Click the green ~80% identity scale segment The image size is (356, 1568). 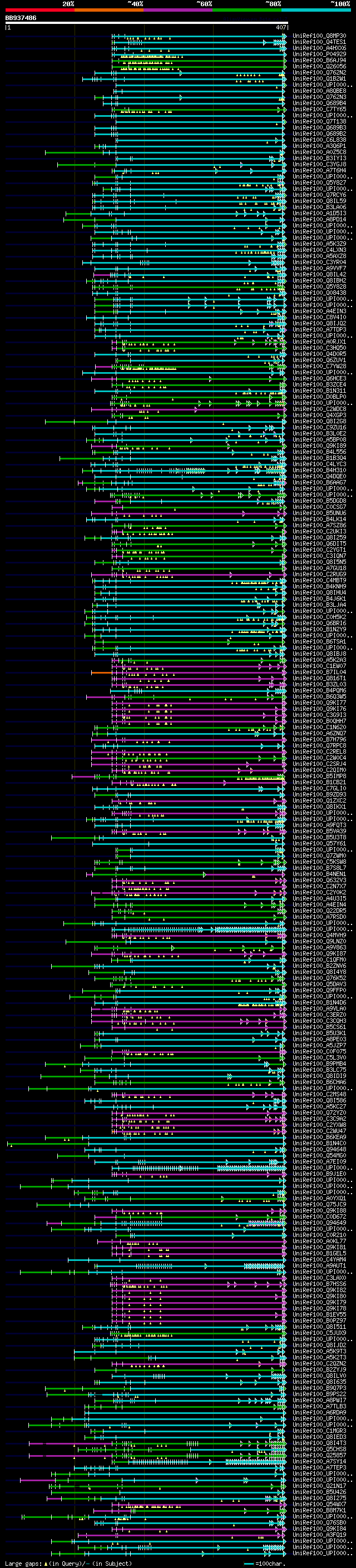[247, 10]
